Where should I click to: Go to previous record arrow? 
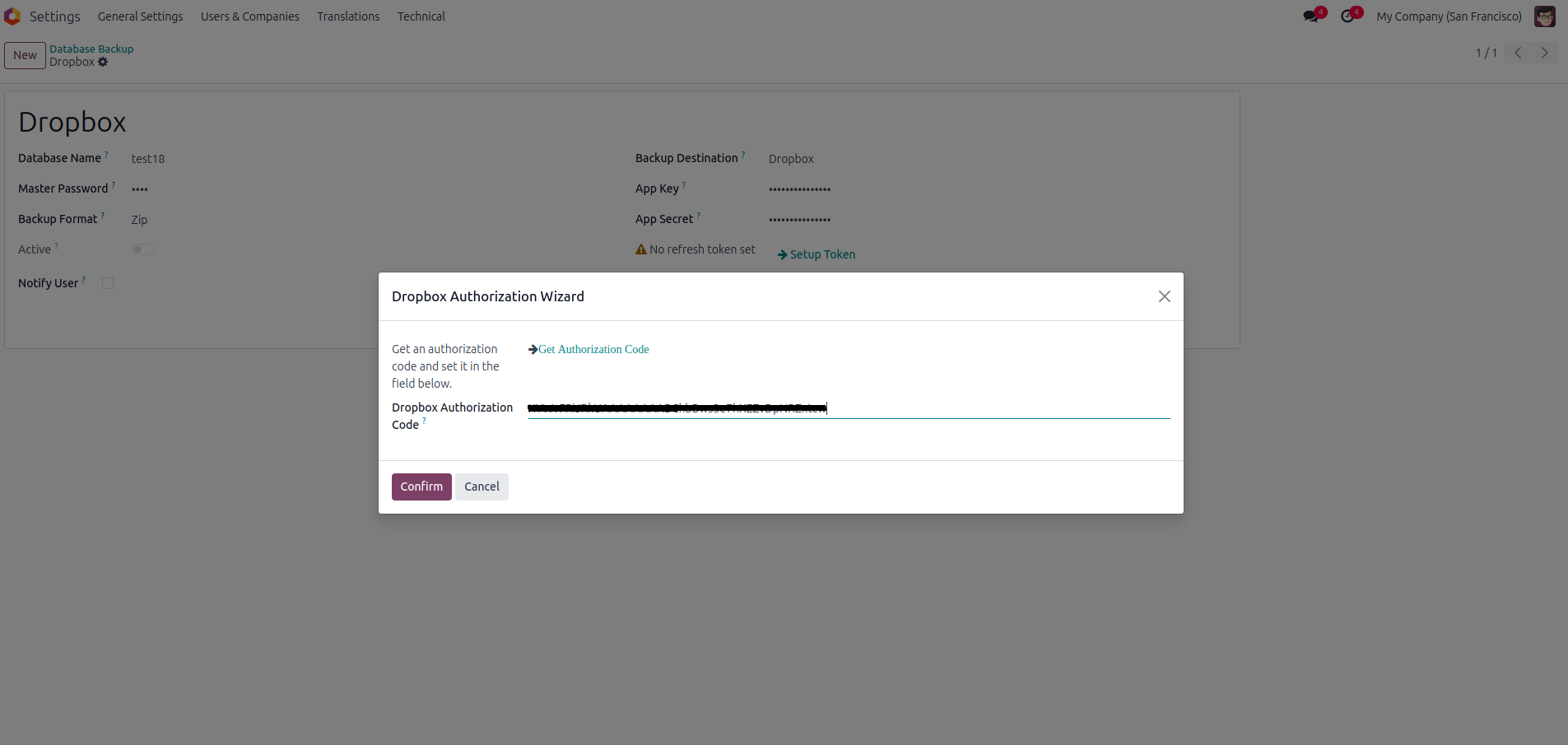tap(1518, 53)
